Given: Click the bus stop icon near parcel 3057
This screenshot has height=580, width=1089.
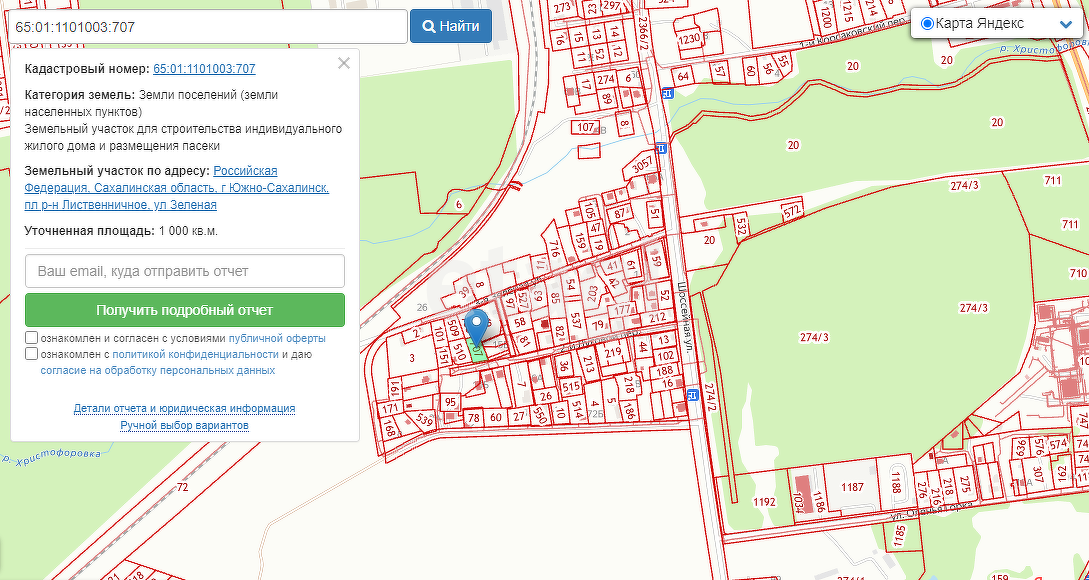Looking at the screenshot, I should click(x=661, y=148).
